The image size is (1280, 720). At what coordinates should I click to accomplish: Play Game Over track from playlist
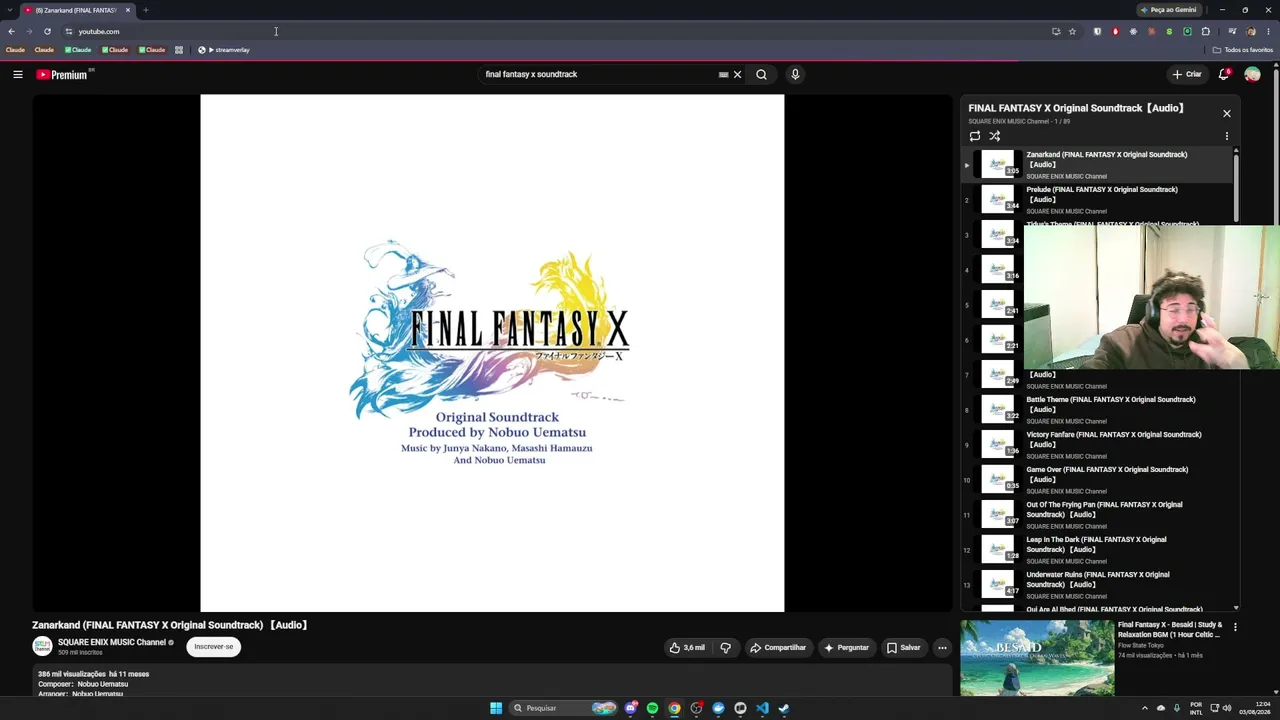point(1097,480)
